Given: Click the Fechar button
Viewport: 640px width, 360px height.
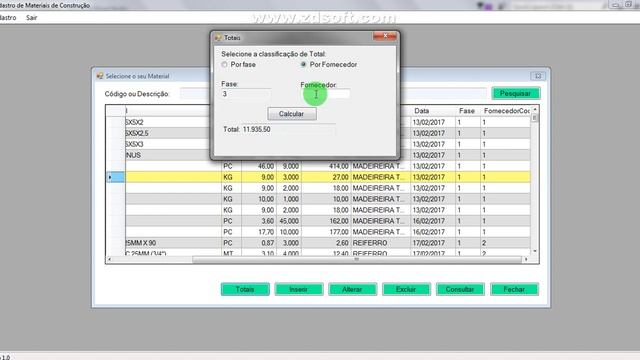Looking at the screenshot, I should pyautogui.click(x=514, y=289).
